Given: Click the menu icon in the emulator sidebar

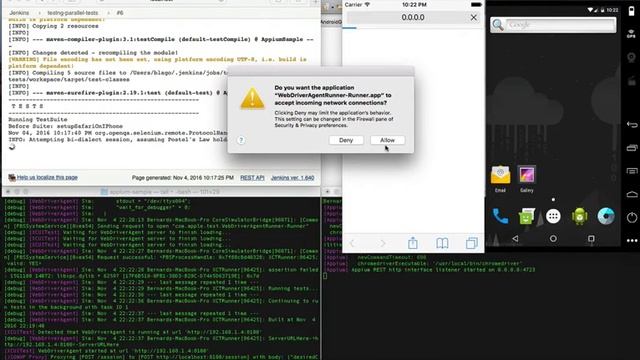Looking at the screenshot, I should pos(632,171).
